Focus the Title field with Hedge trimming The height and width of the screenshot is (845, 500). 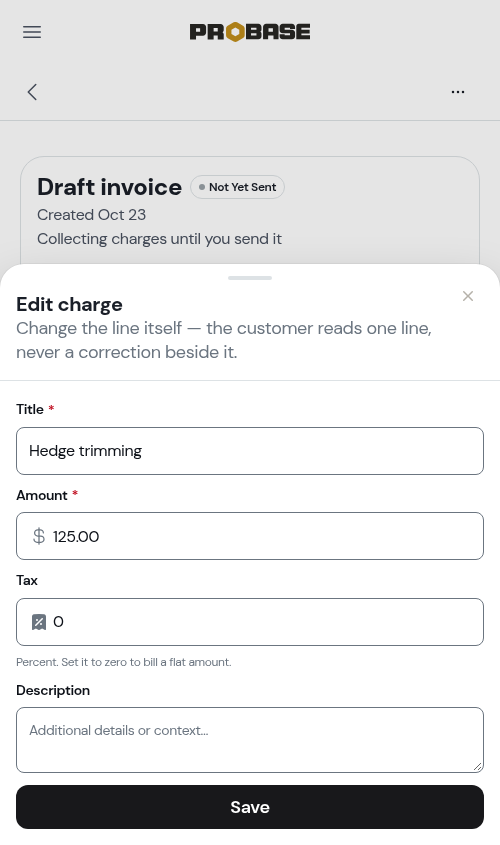coord(250,451)
